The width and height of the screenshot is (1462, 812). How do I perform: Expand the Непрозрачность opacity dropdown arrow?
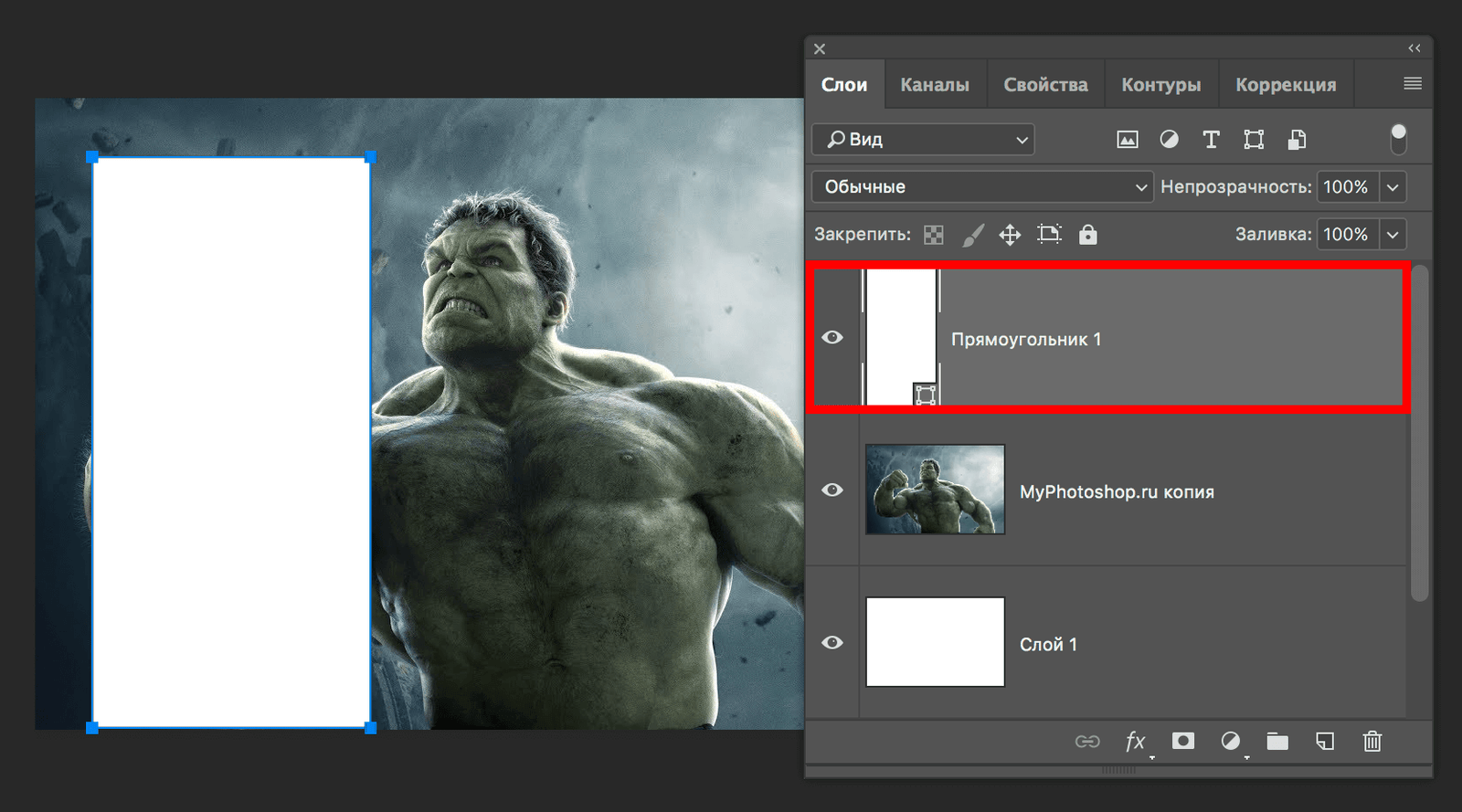click(1393, 187)
